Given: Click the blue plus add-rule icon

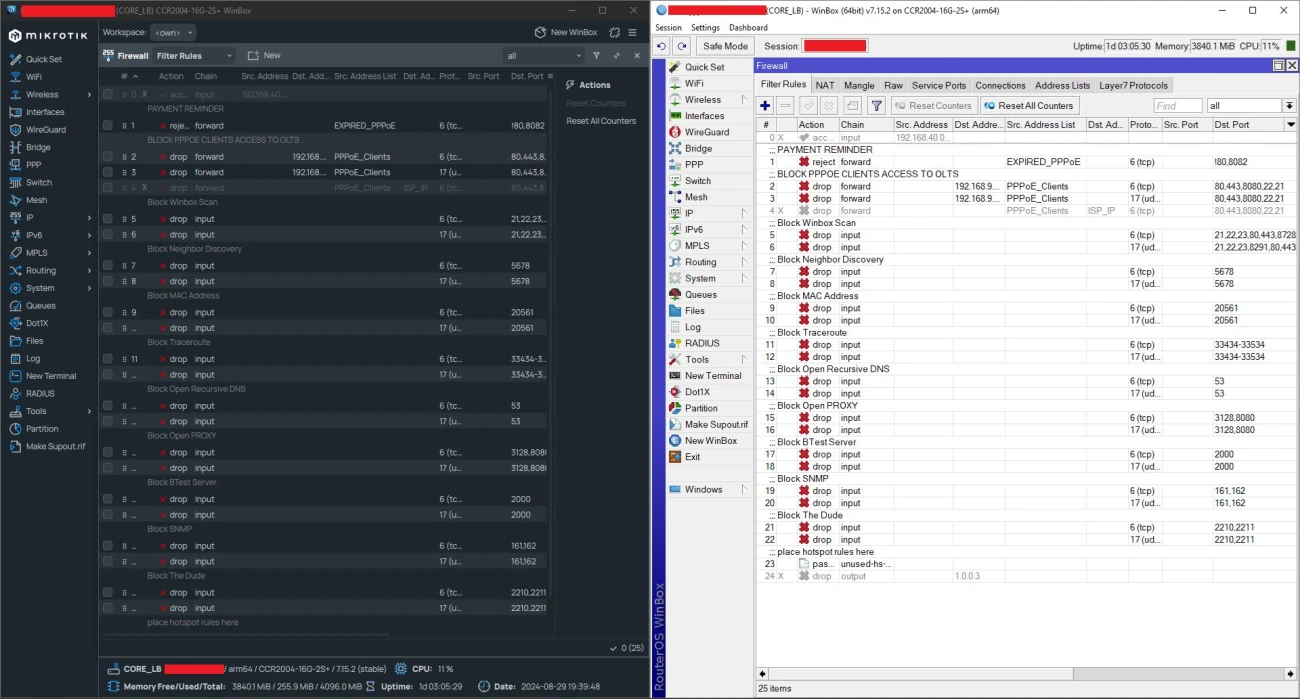Looking at the screenshot, I should tap(765, 106).
